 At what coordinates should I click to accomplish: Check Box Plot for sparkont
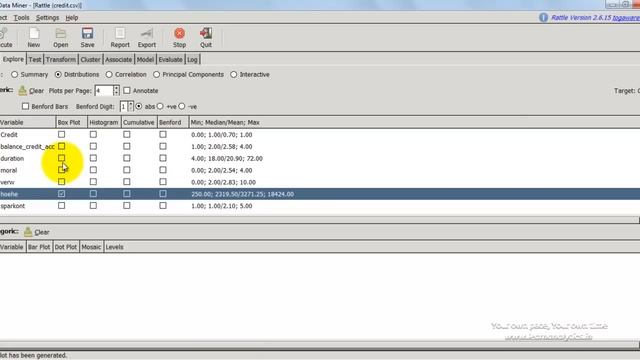61,206
